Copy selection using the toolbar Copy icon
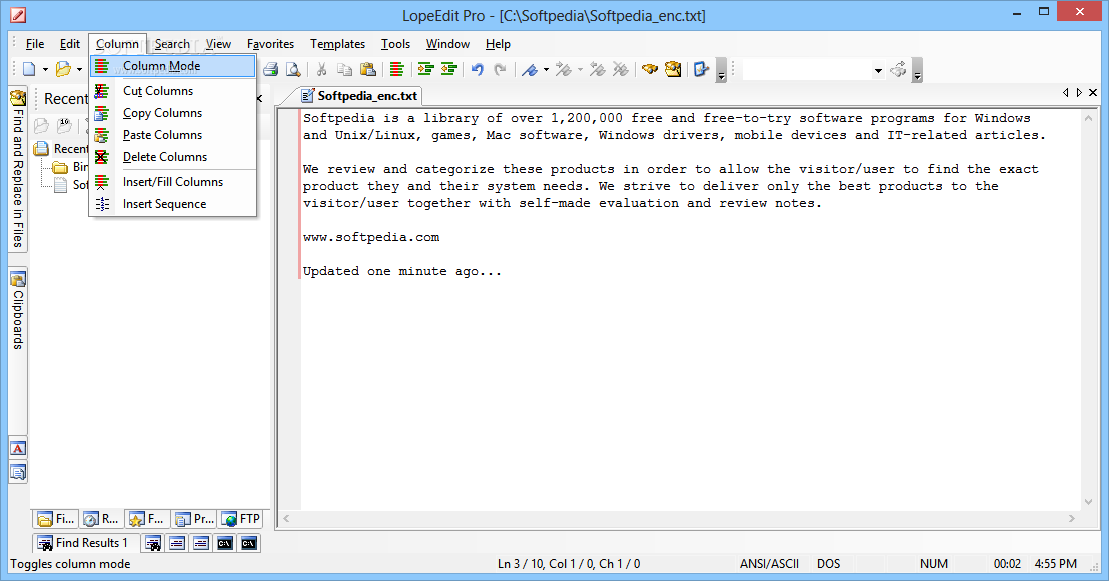This screenshot has height=581, width=1109. [344, 69]
